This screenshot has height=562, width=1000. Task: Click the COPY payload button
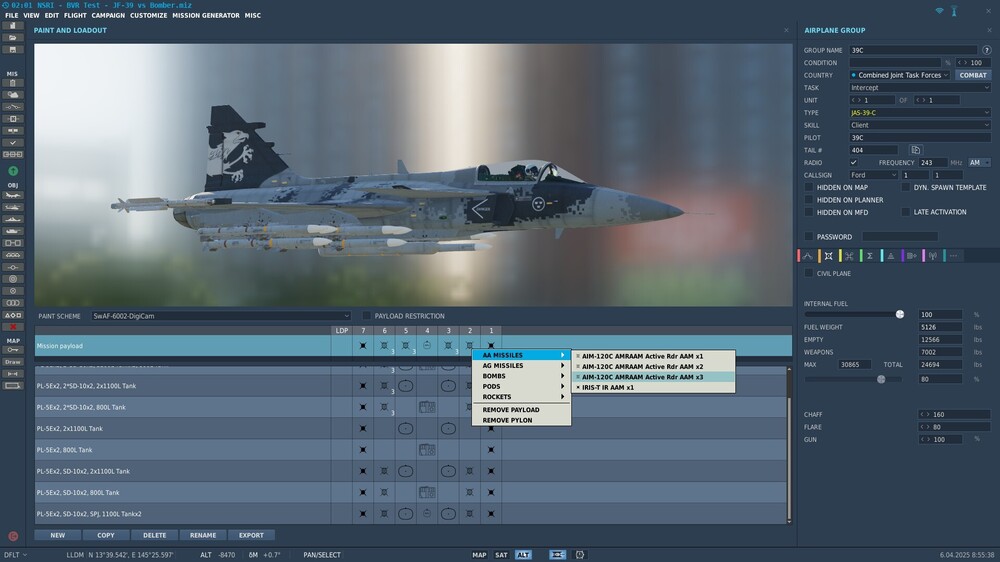pyautogui.click(x=106, y=535)
